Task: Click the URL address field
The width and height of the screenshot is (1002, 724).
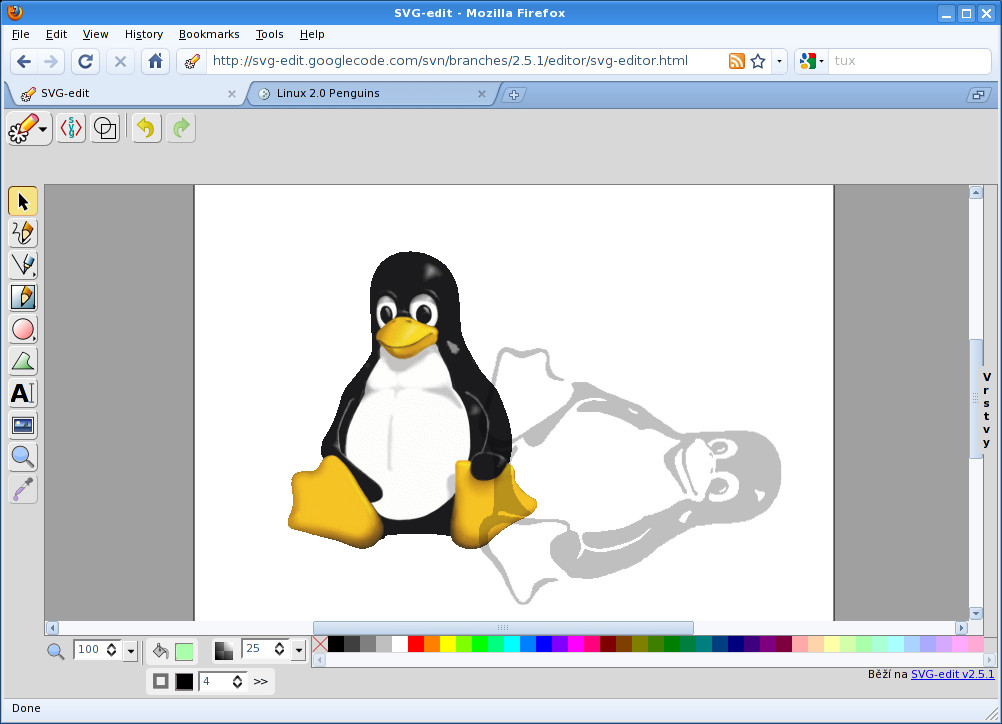Action: tap(451, 61)
